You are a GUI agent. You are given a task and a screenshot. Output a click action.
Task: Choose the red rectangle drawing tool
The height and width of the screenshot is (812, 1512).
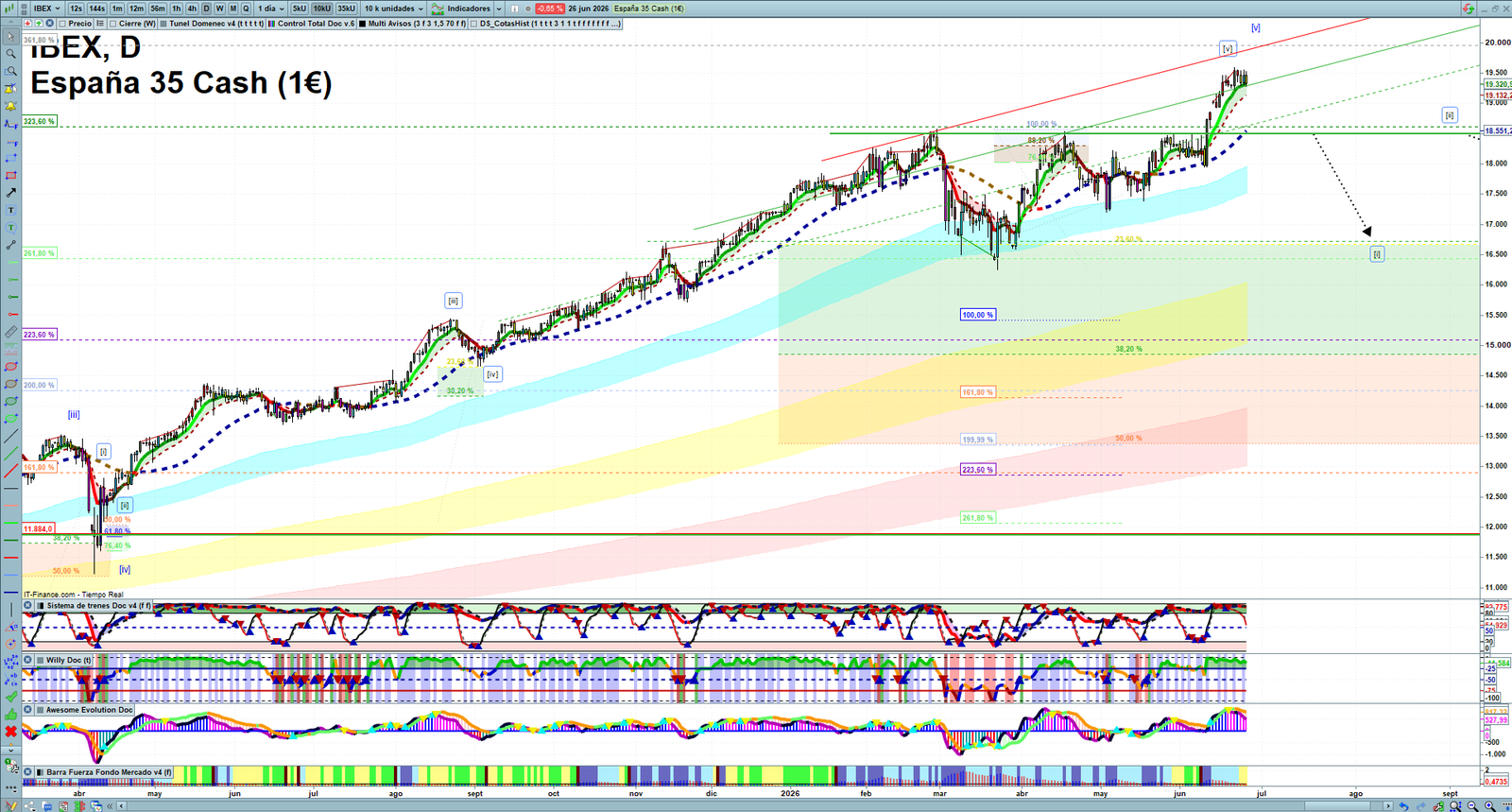[x=11, y=175]
